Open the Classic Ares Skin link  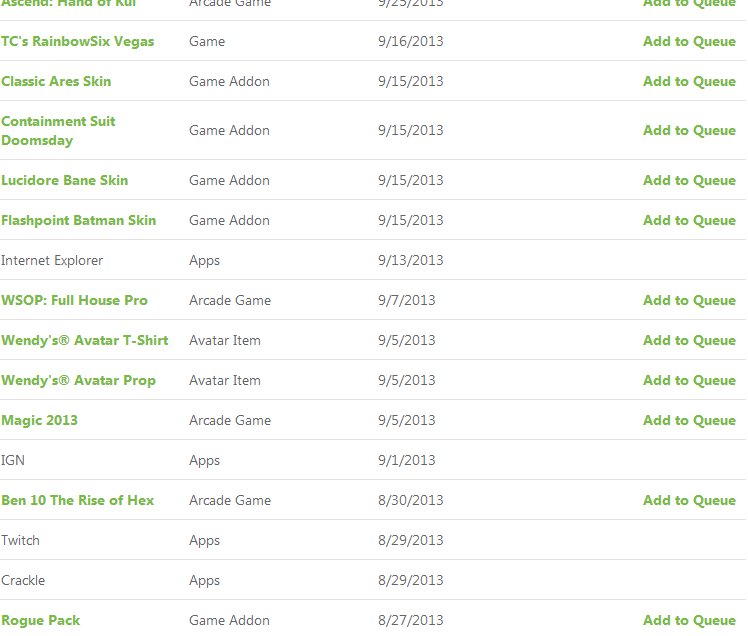(56, 81)
